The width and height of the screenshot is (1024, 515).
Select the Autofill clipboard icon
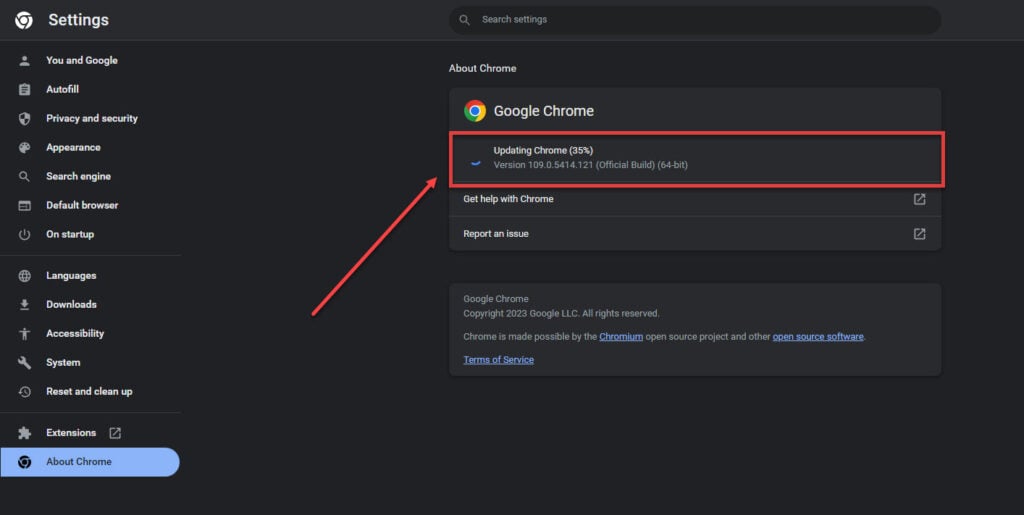(24, 89)
